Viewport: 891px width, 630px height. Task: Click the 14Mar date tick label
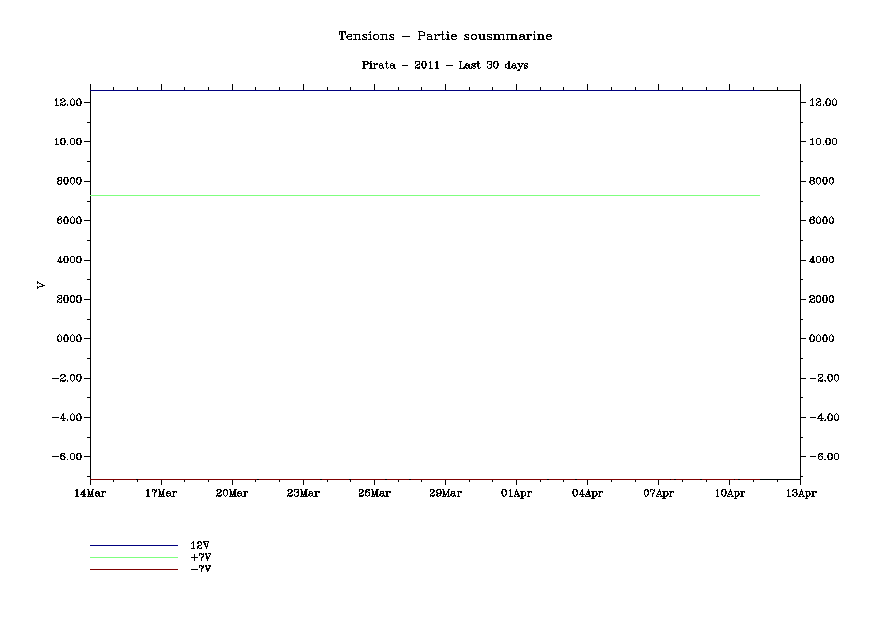[x=90, y=493]
